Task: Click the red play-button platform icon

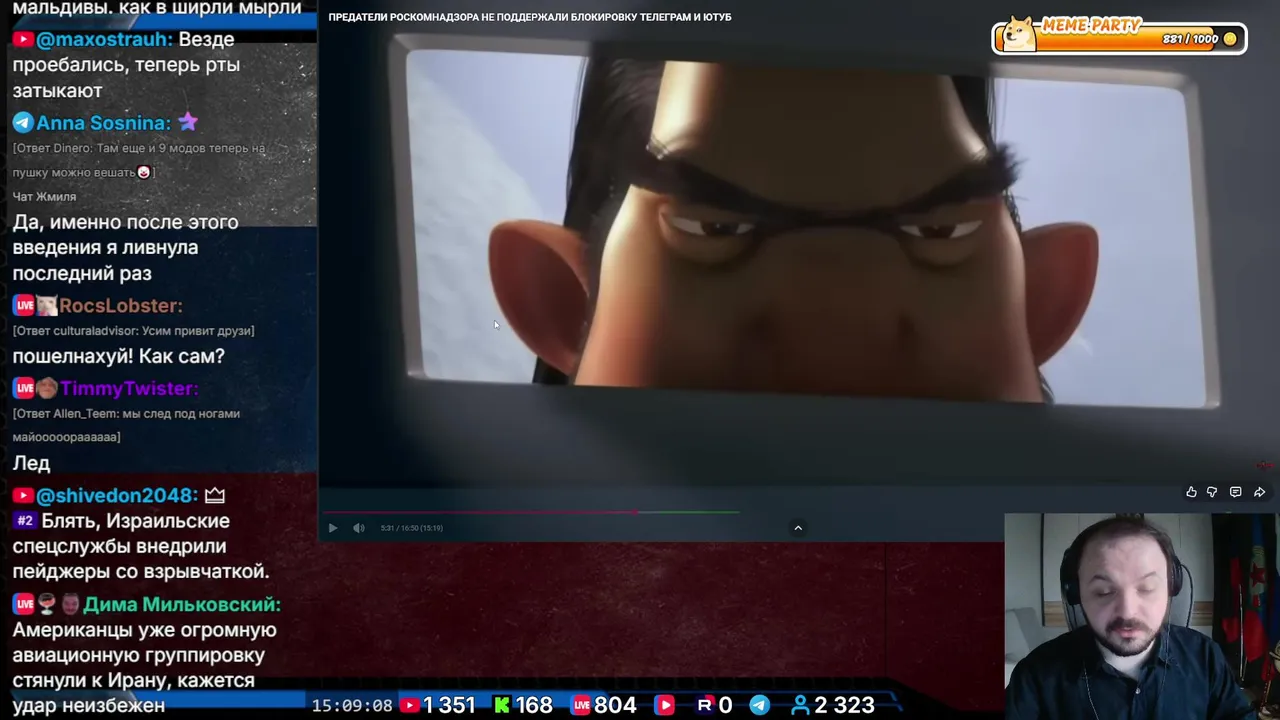Action: pos(665,705)
